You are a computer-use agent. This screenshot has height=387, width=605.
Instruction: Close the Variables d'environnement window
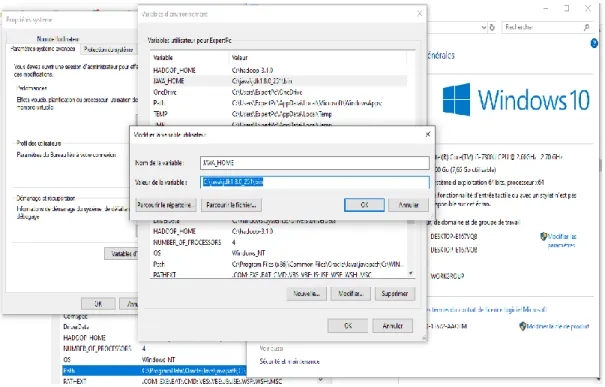419,14
